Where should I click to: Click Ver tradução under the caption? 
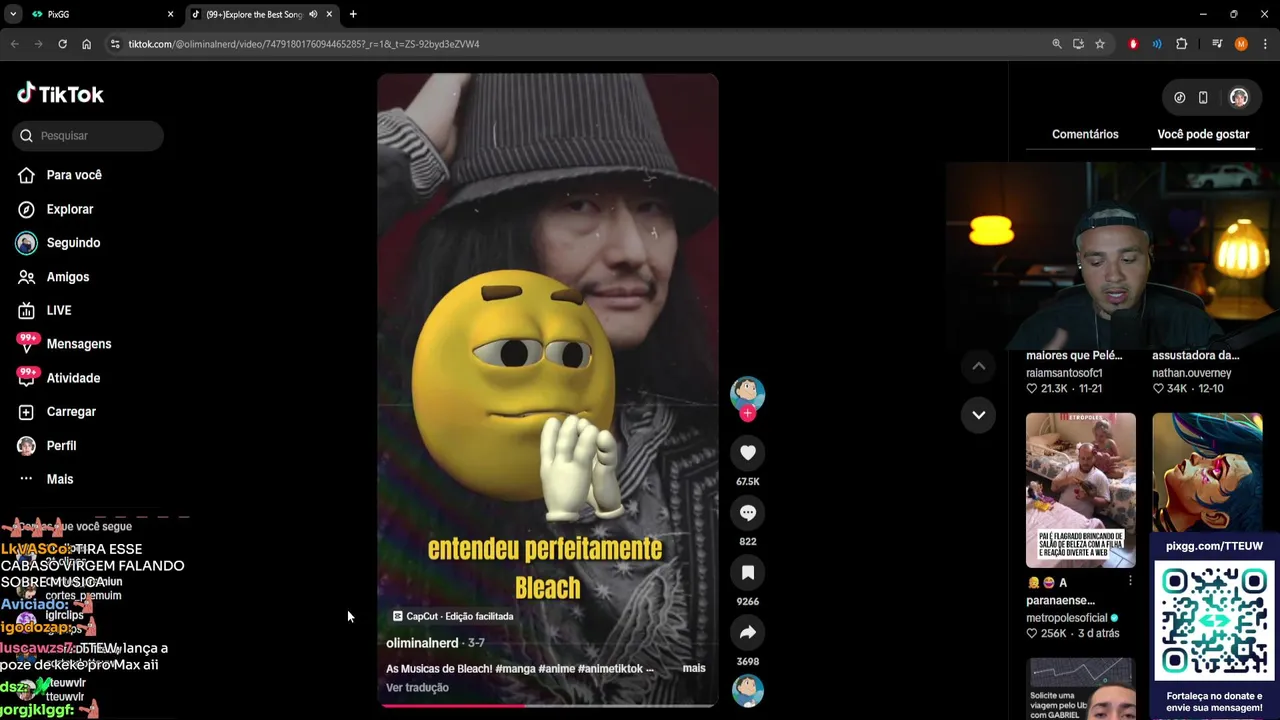[x=417, y=688]
